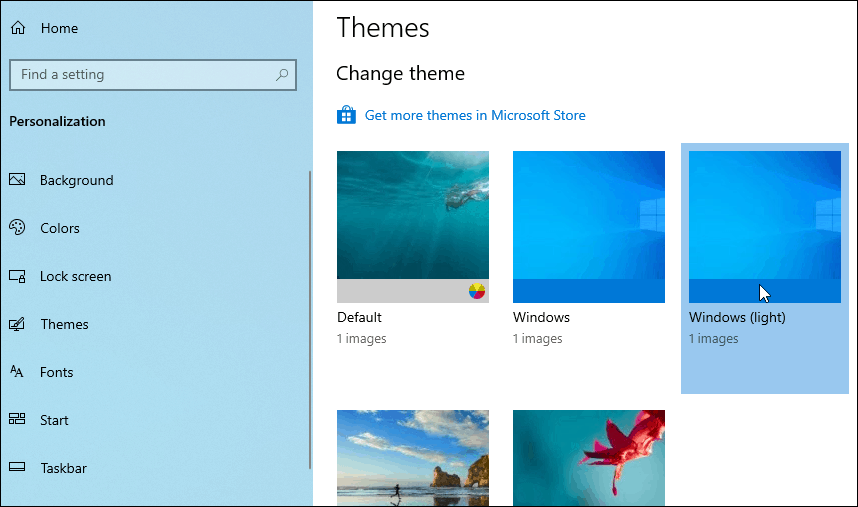The image size is (858, 507).
Task: Click the "Default" theme name
Action: 359,317
